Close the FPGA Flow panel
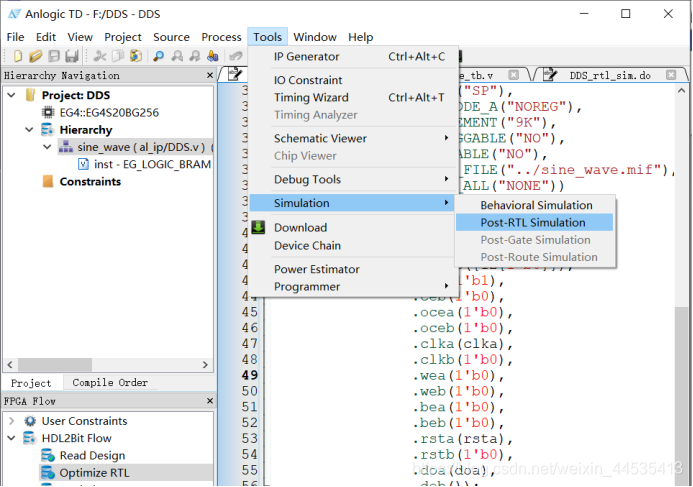 pos(210,401)
